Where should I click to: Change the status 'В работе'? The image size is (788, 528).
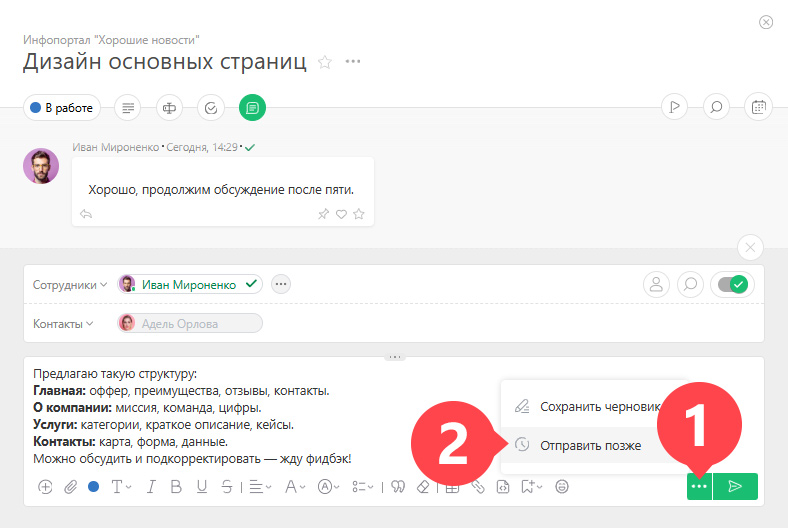click(62, 108)
